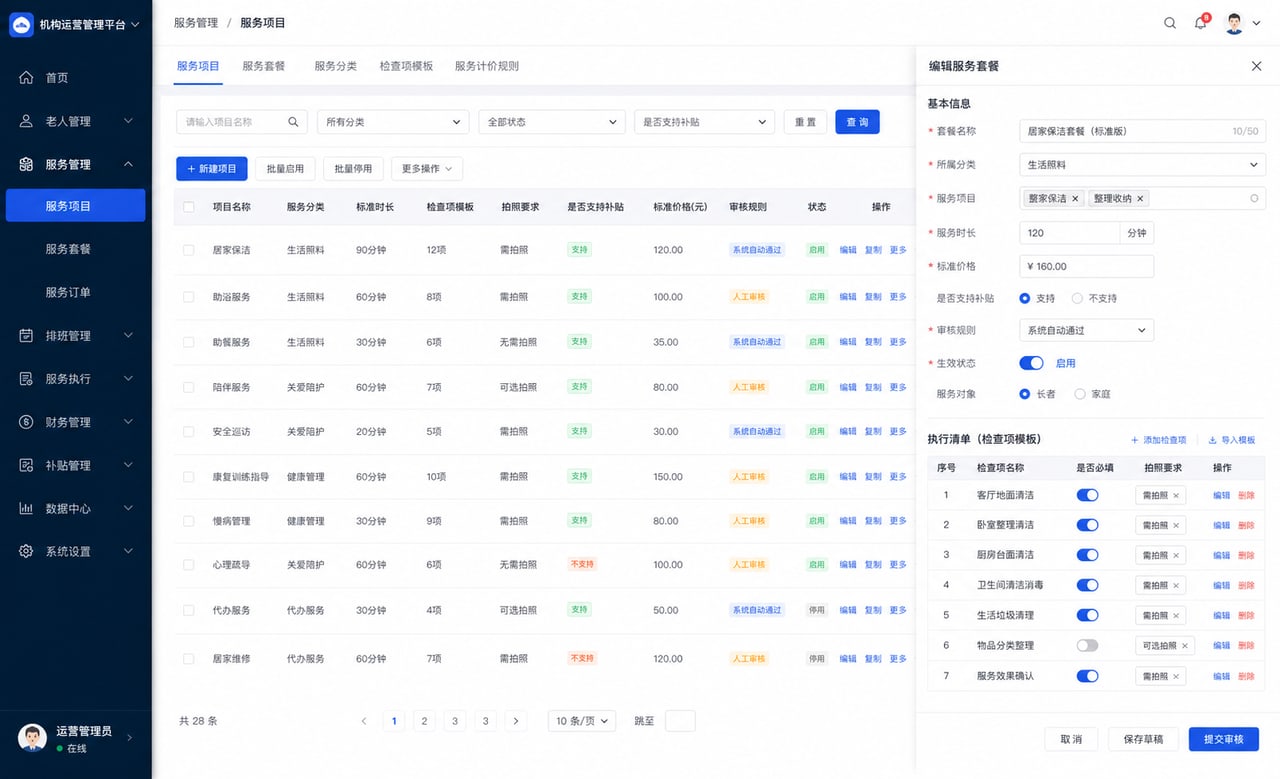Close the 编辑服务套餐 panel
Image resolution: width=1280 pixels, height=779 pixels.
click(1257, 66)
